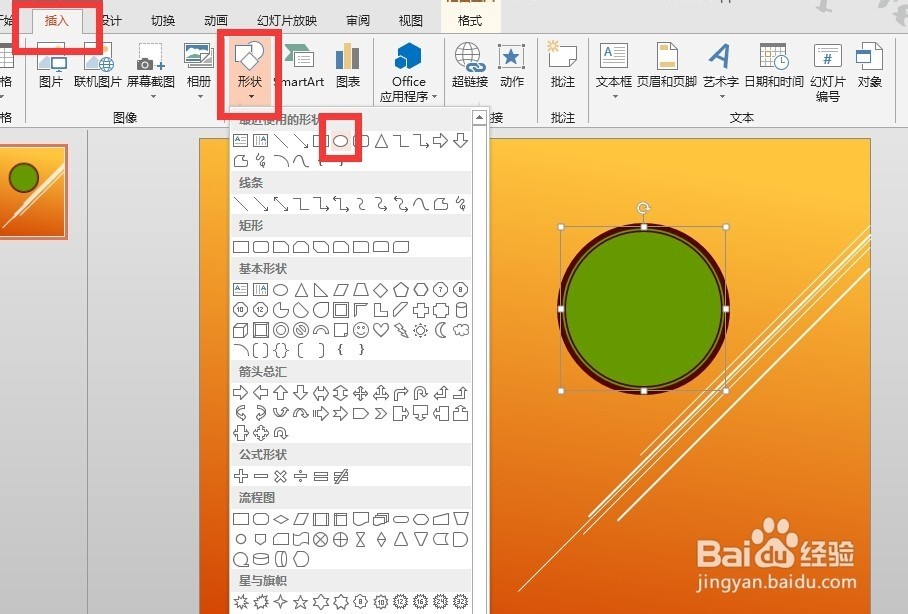
Task: Insert 艺术字 WordArt
Action: 720,67
